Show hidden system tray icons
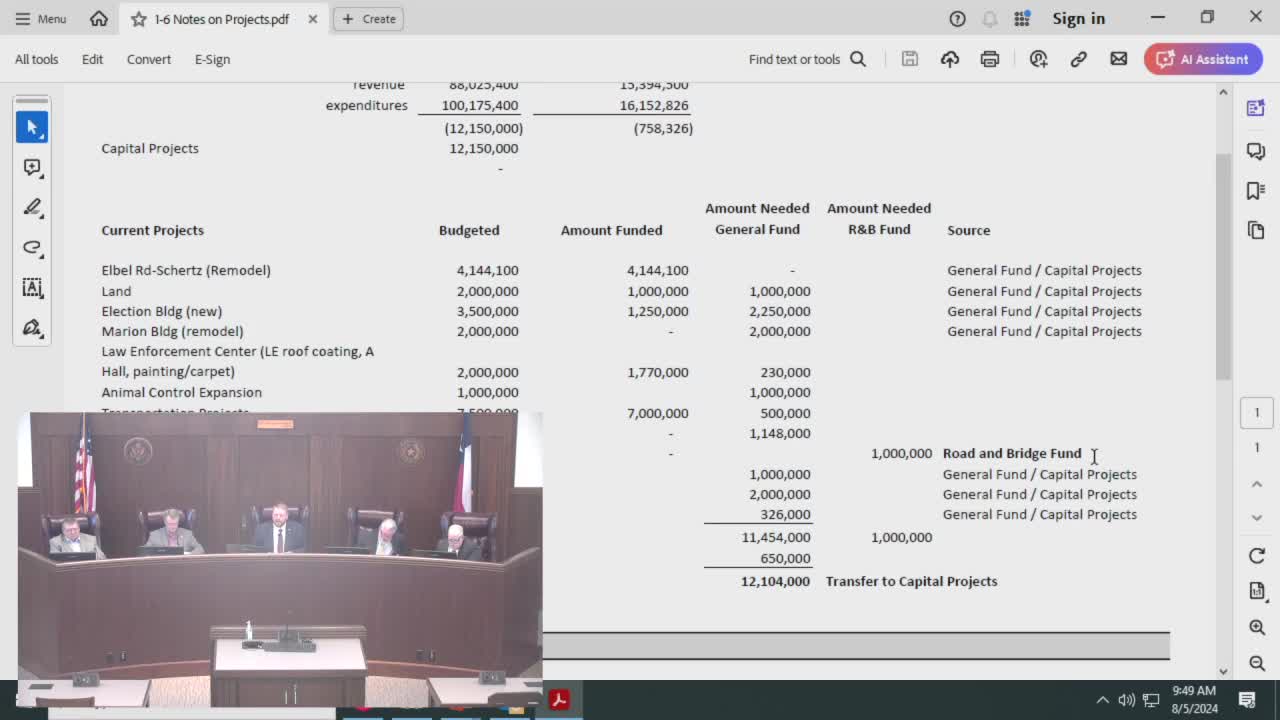Screen dimensions: 1280x720 1102,700
